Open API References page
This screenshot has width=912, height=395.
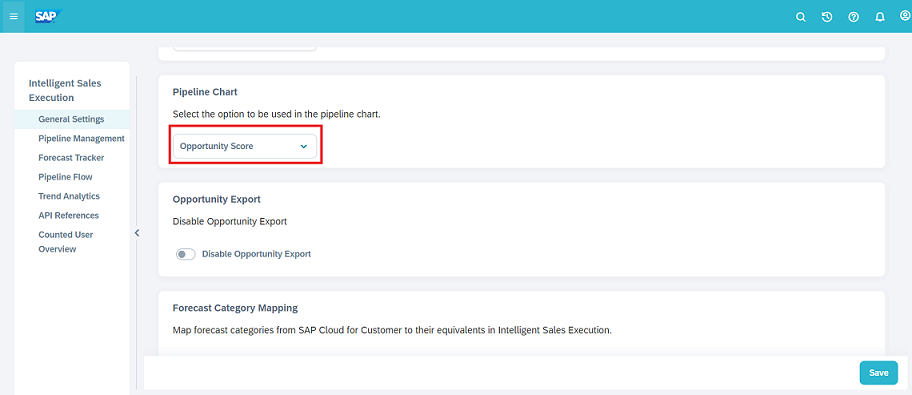tap(69, 215)
